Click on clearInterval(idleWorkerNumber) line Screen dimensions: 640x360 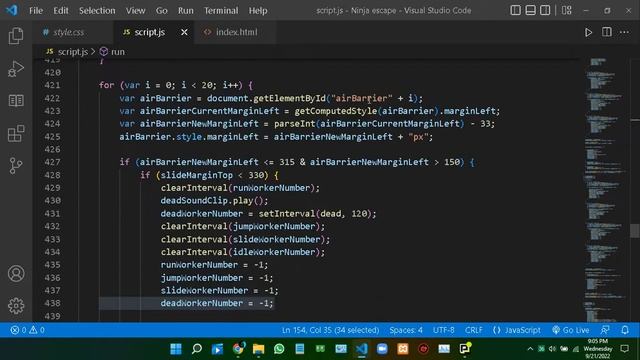tap(243, 252)
